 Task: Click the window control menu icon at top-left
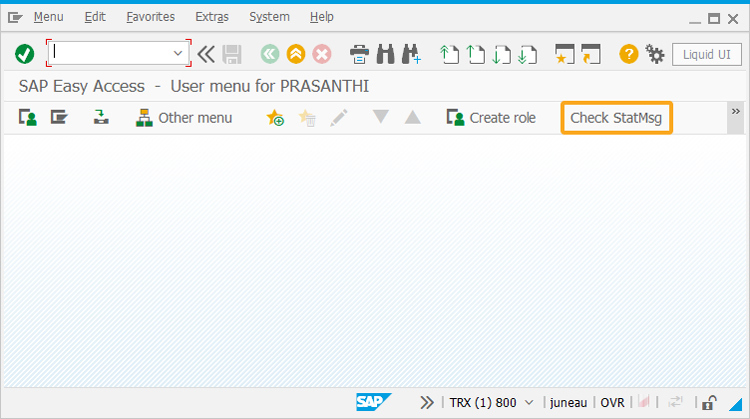pyautogui.click(x=15, y=18)
